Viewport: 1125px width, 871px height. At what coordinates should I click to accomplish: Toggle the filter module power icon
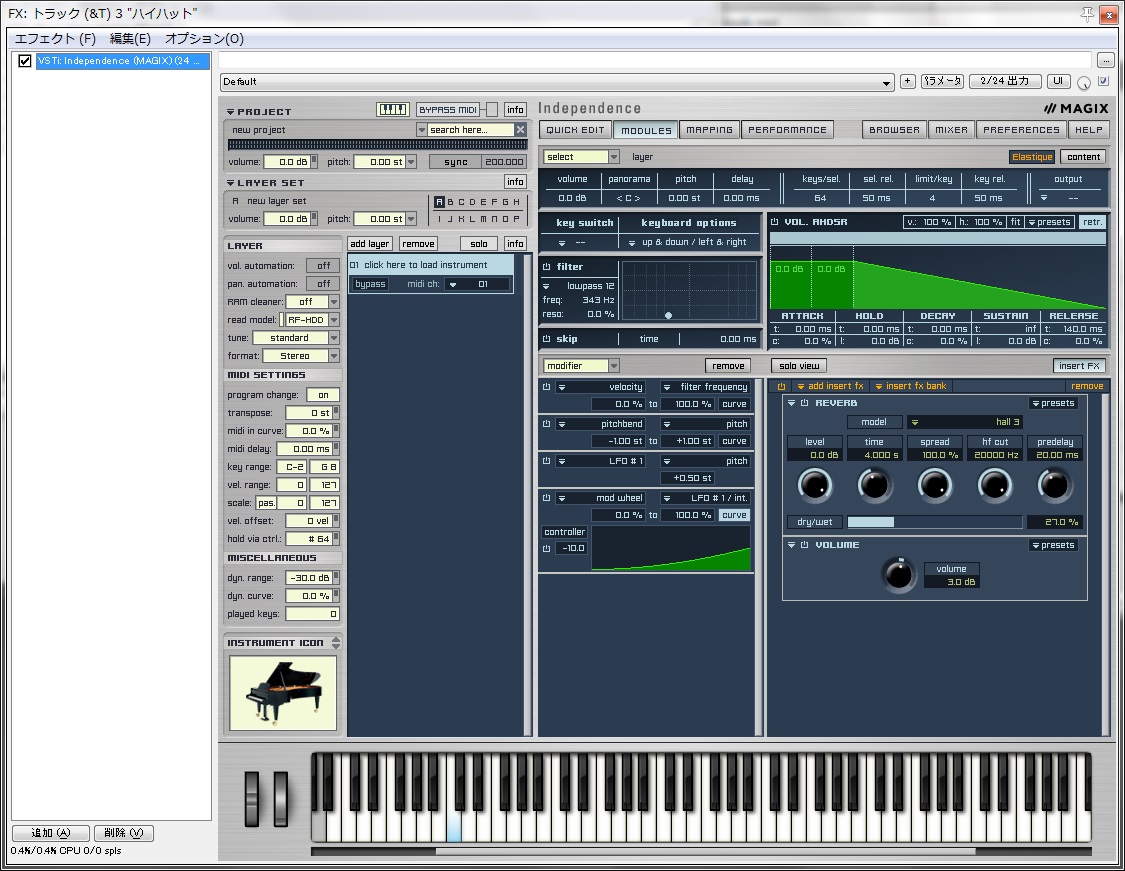(x=547, y=267)
